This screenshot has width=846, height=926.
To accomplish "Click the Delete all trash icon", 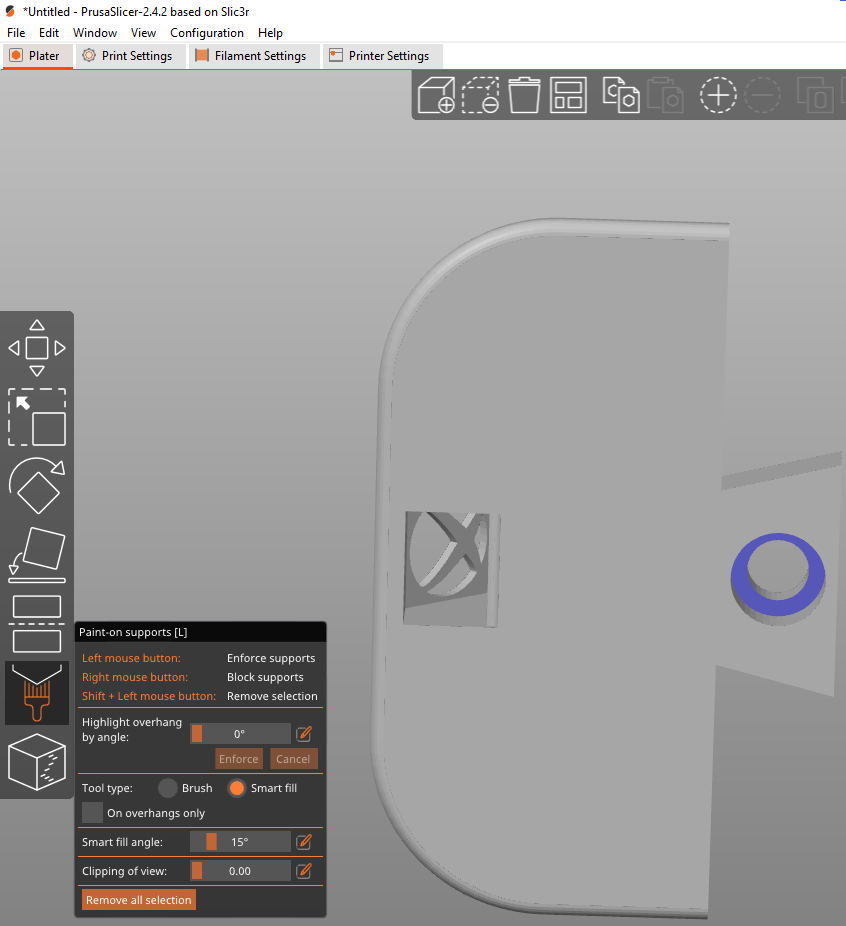I will (x=524, y=94).
